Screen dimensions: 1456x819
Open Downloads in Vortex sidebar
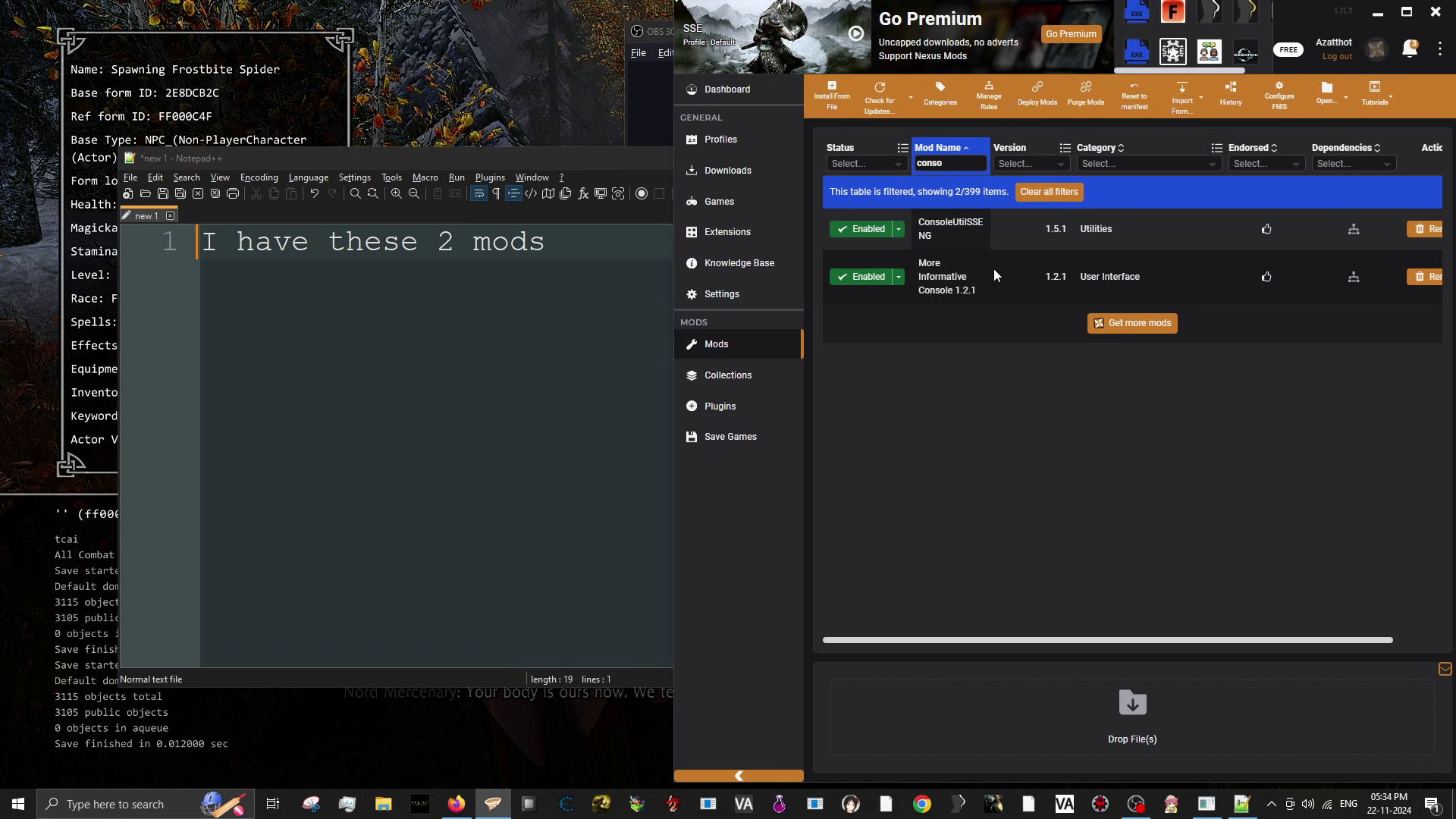739,171
